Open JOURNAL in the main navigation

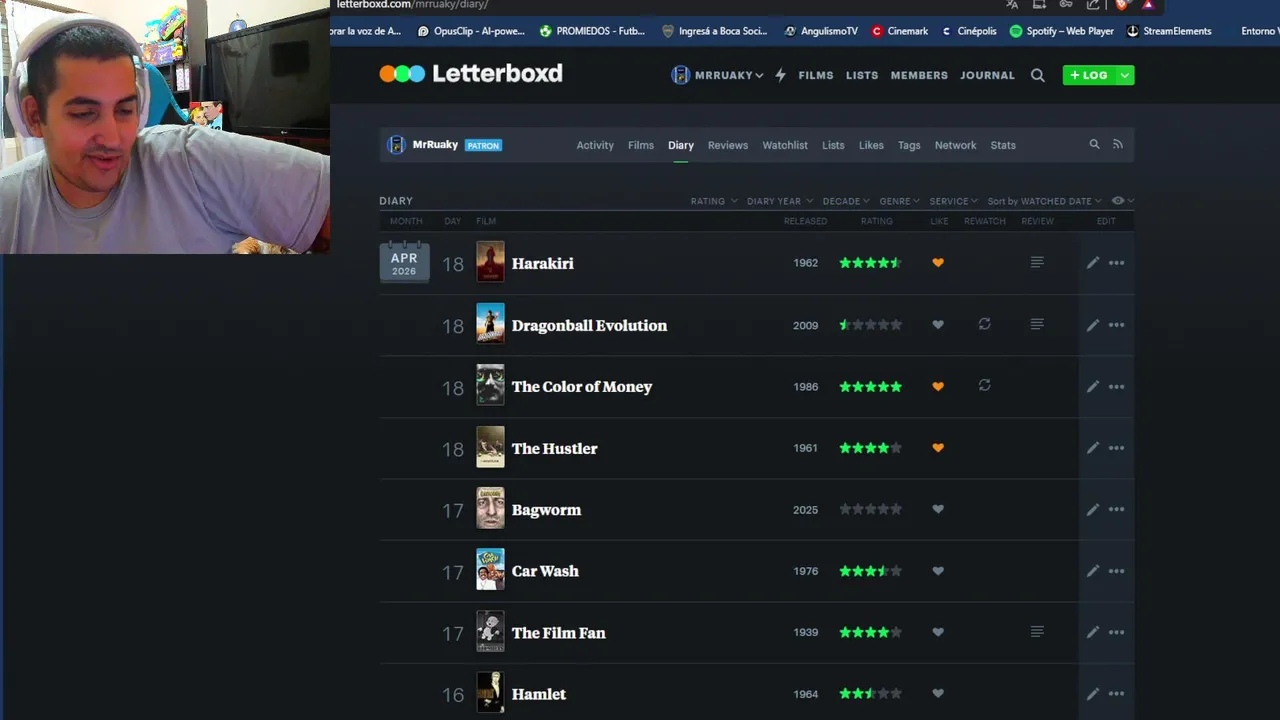(987, 75)
